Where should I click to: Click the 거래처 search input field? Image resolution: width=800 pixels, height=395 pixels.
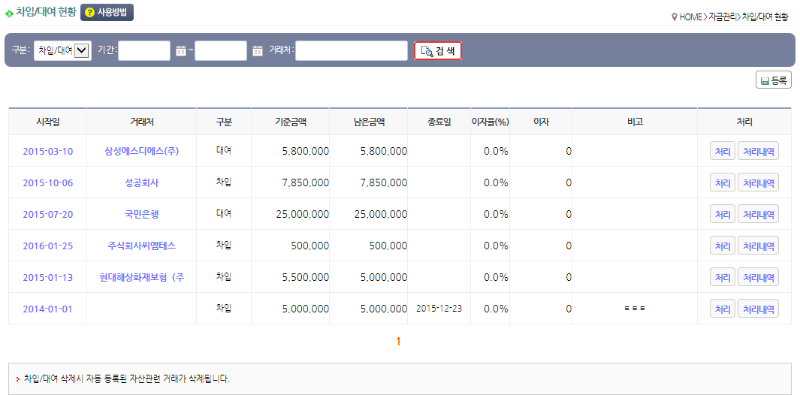[x=352, y=51]
